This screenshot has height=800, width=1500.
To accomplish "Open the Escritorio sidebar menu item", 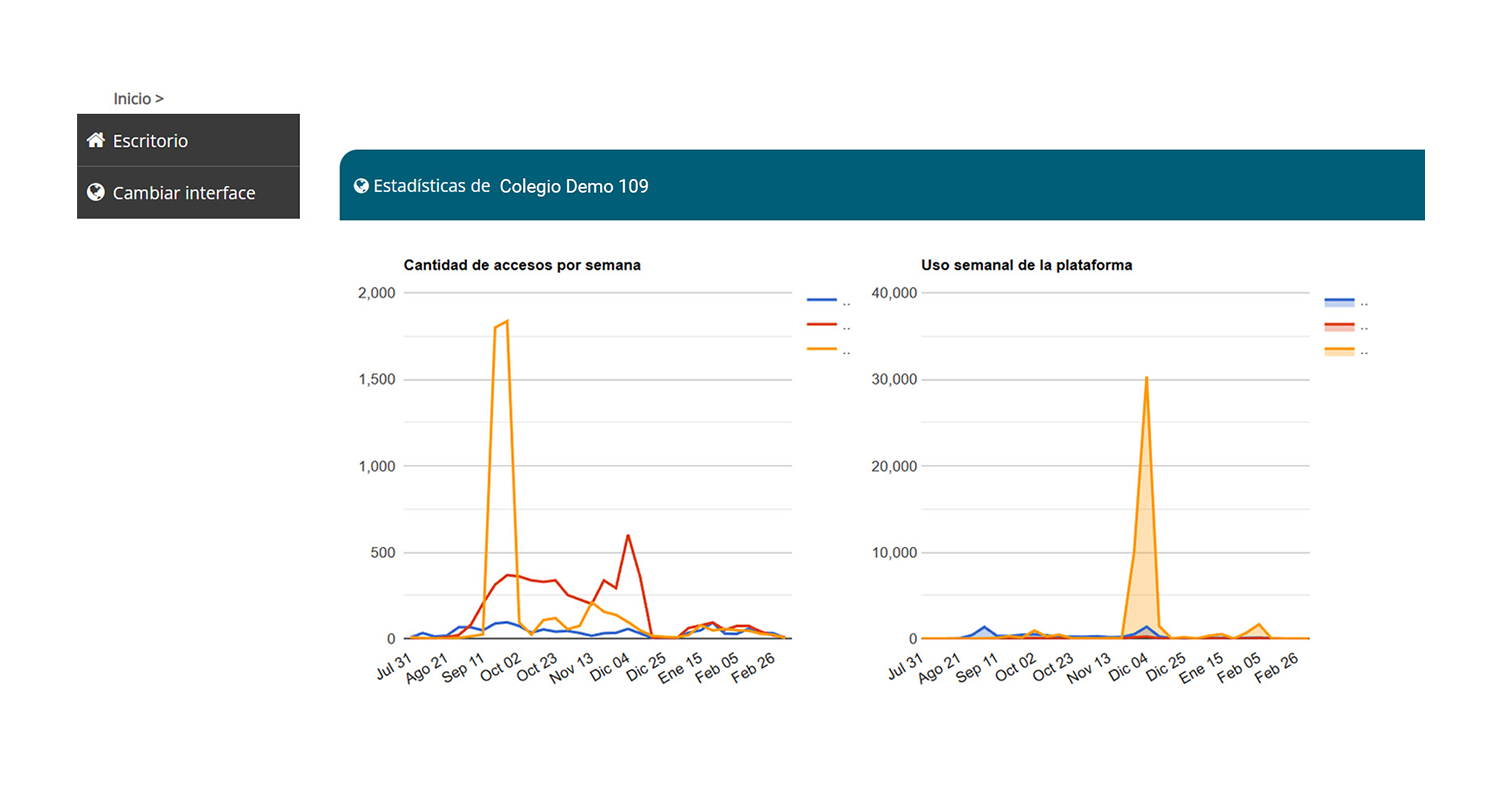I will (150, 141).
